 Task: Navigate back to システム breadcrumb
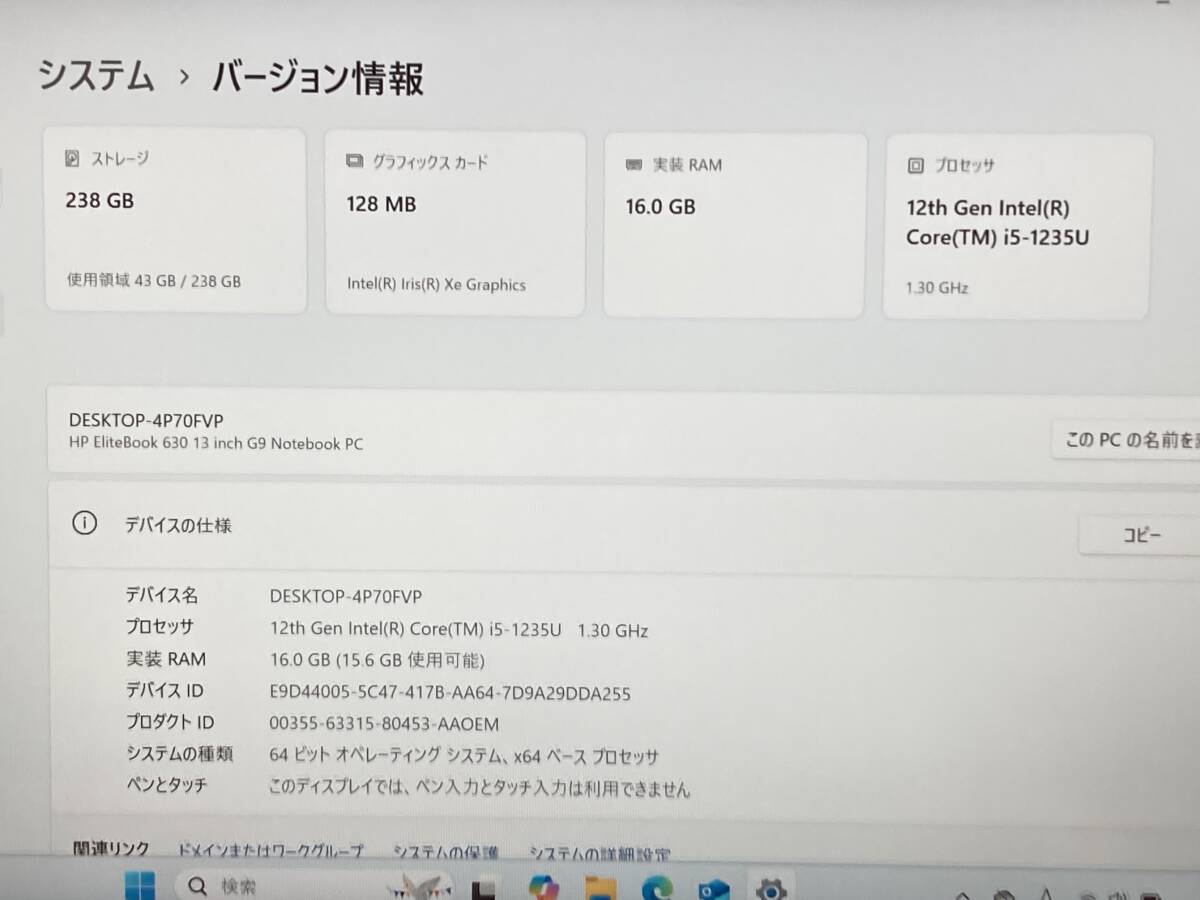point(96,76)
